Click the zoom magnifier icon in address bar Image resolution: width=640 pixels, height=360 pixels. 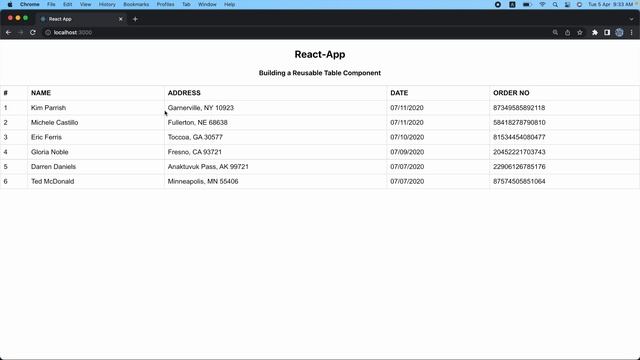[555, 32]
